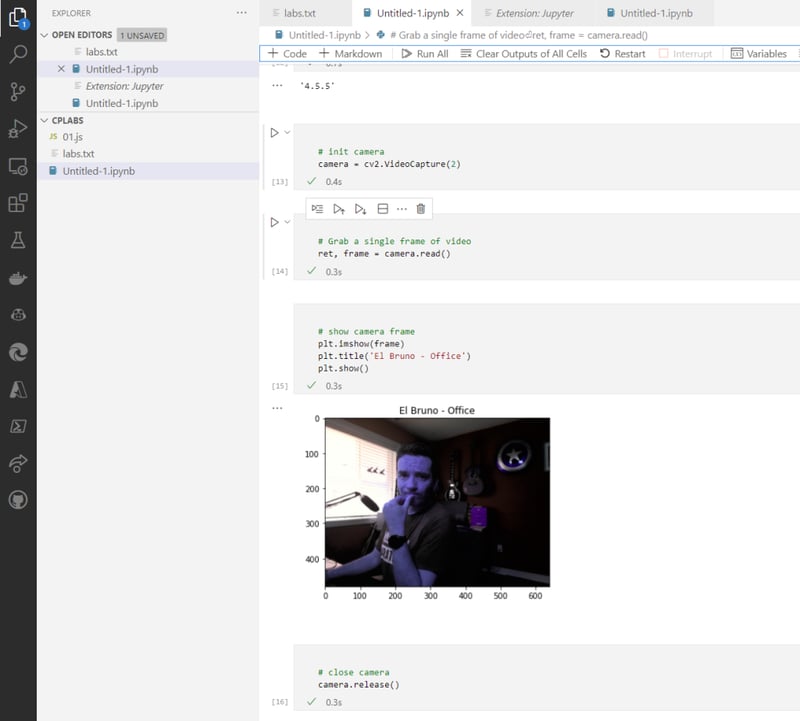The width and height of the screenshot is (800, 721).
Task: Click into camera.release() code line
Action: [359, 685]
